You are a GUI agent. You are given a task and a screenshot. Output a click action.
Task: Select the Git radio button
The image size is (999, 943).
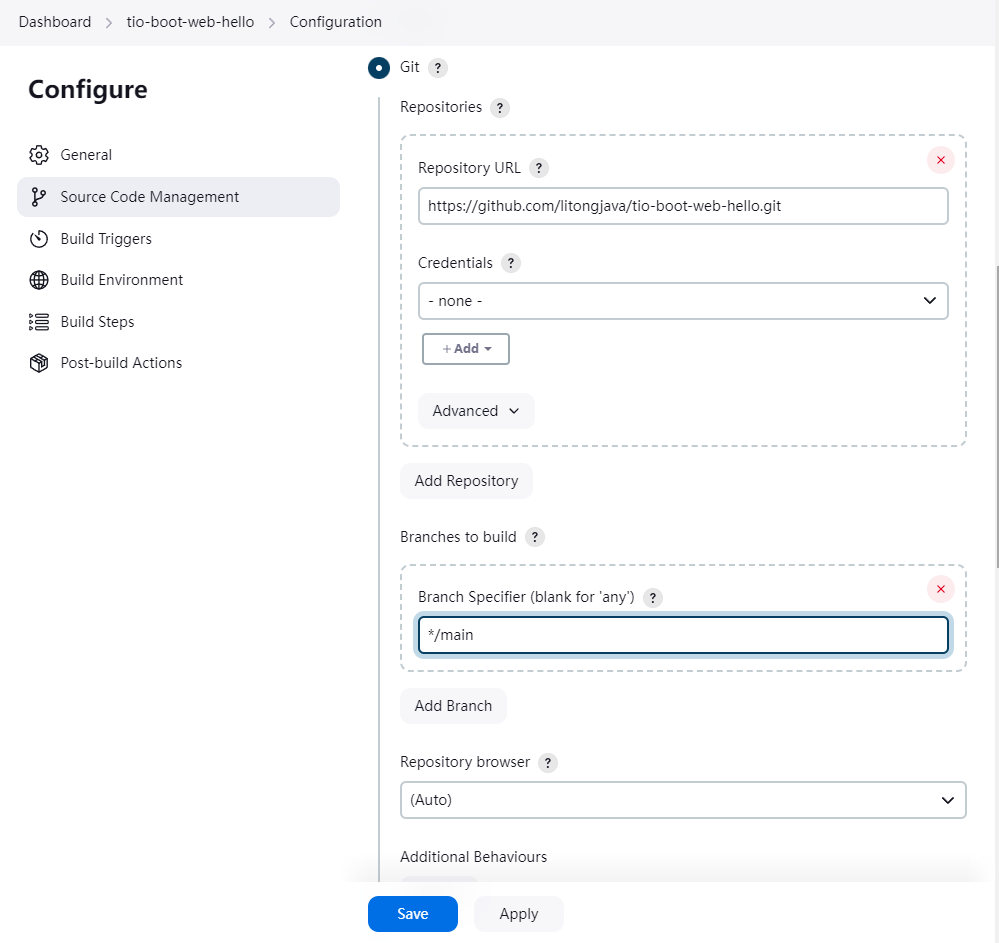[379, 68]
